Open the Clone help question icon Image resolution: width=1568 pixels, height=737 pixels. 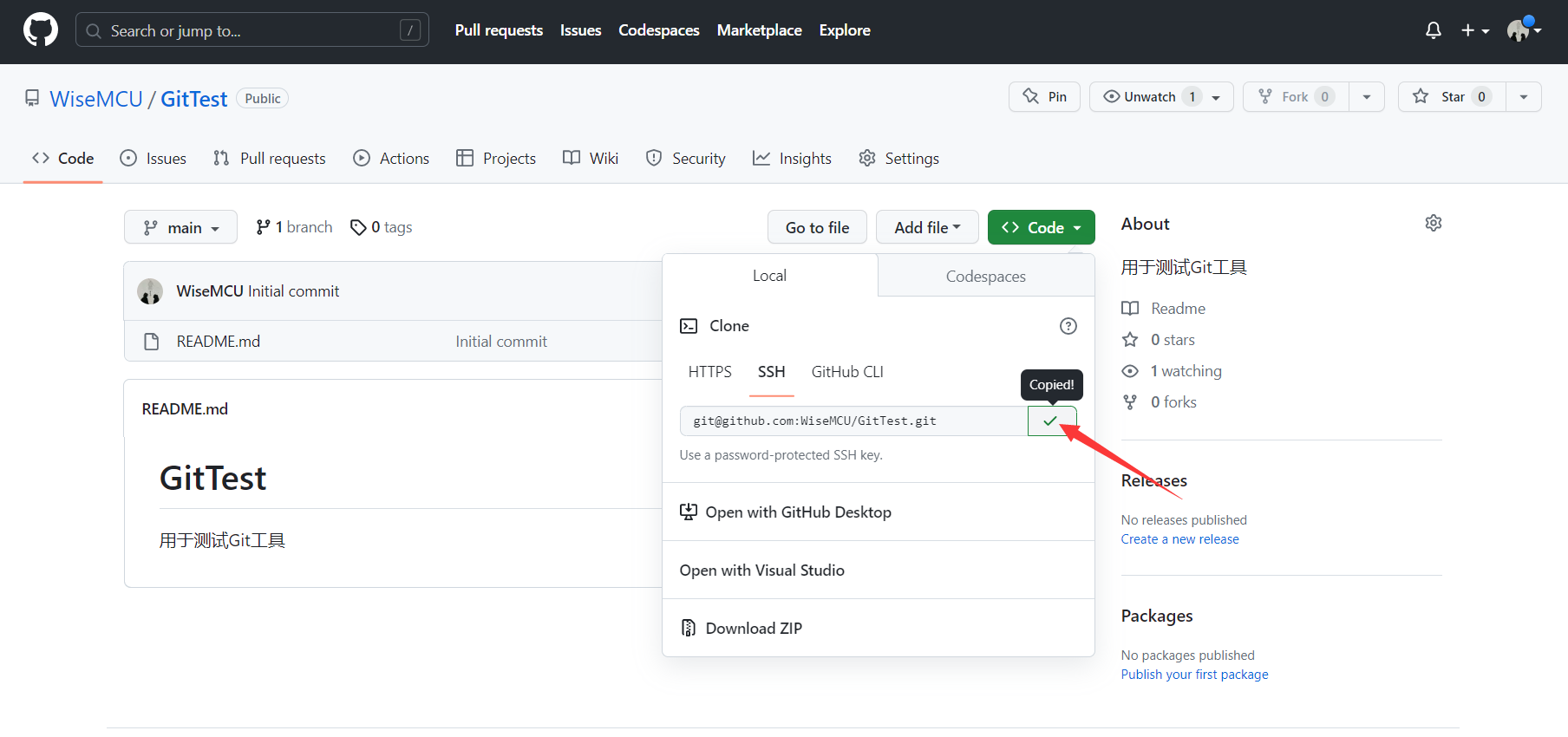pos(1068,326)
